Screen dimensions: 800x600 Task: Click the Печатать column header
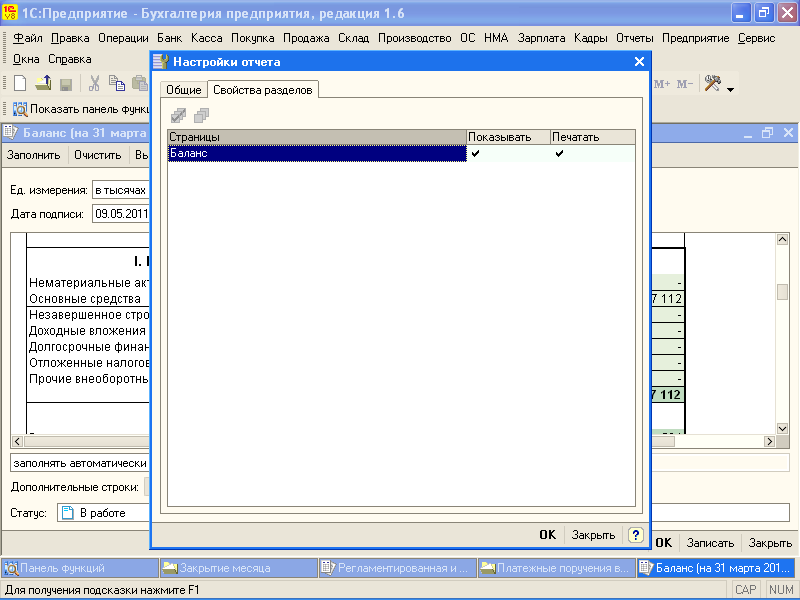pyautogui.click(x=593, y=137)
